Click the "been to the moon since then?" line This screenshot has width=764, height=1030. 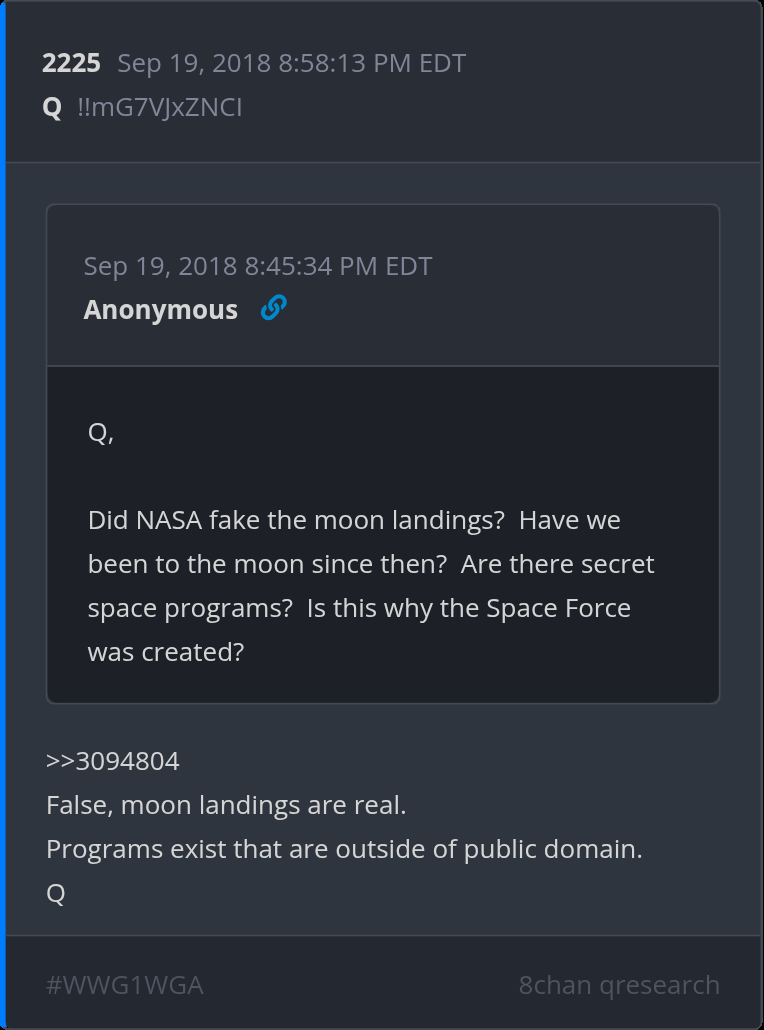click(267, 564)
